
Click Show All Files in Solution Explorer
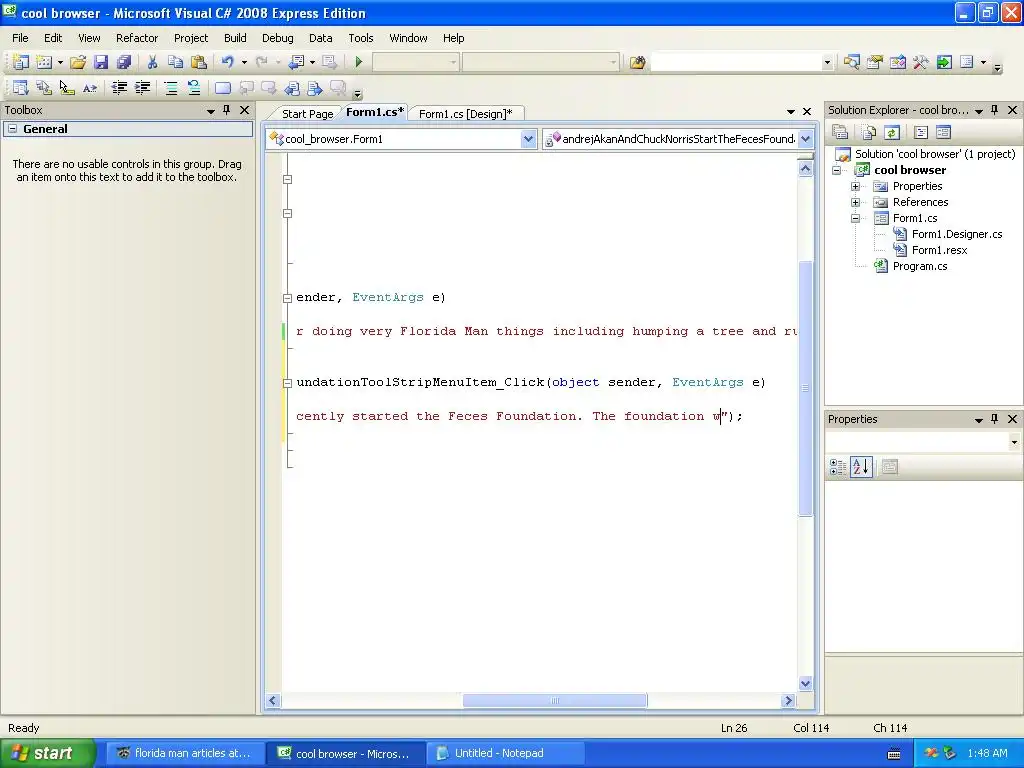click(x=869, y=133)
